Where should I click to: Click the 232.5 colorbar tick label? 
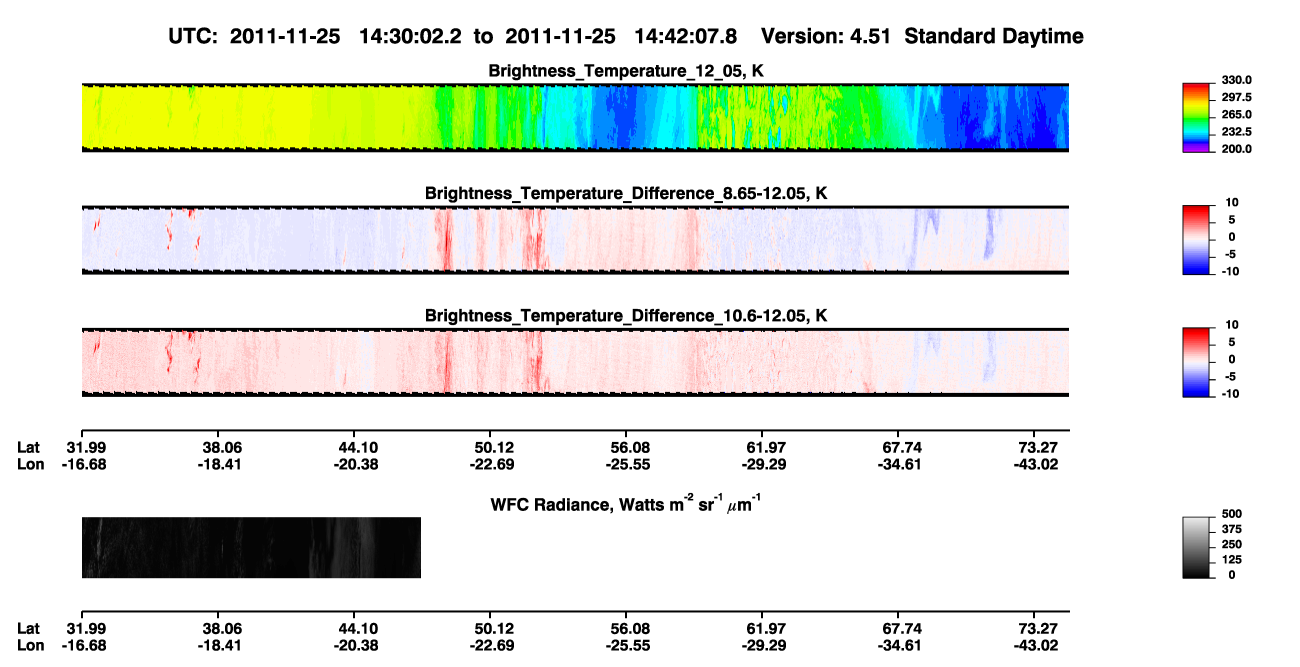[1237, 131]
